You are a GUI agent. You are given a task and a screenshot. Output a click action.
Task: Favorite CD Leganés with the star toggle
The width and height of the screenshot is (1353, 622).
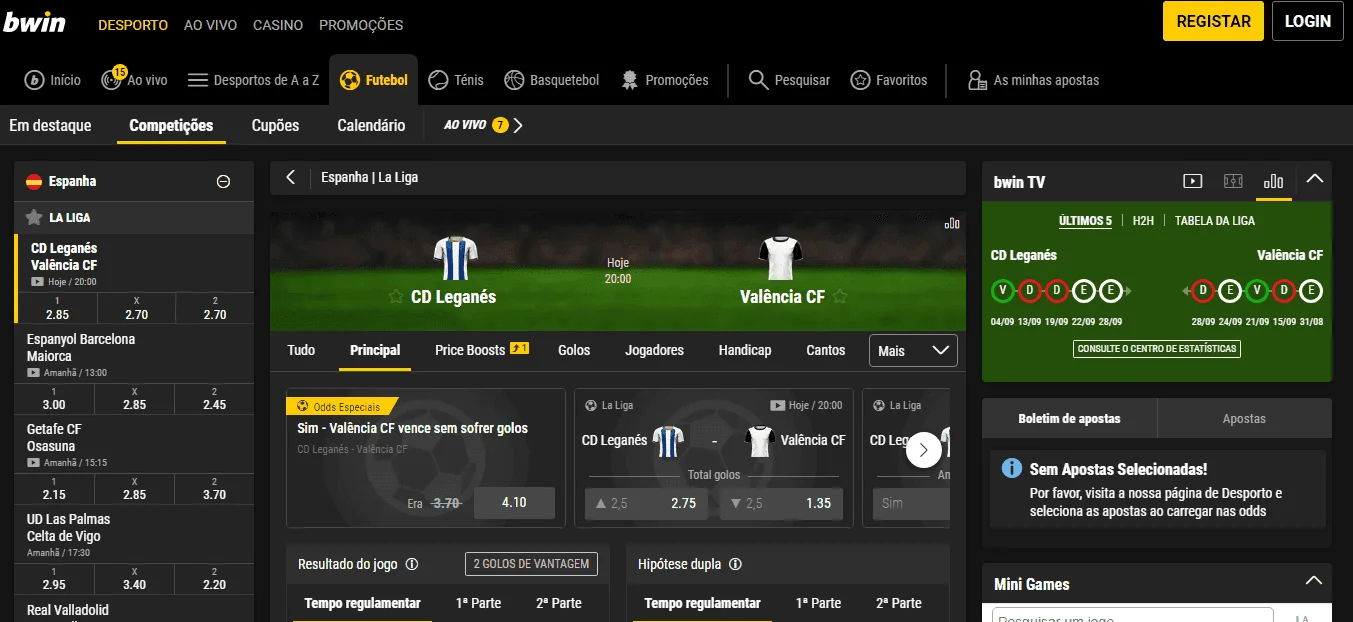point(396,297)
